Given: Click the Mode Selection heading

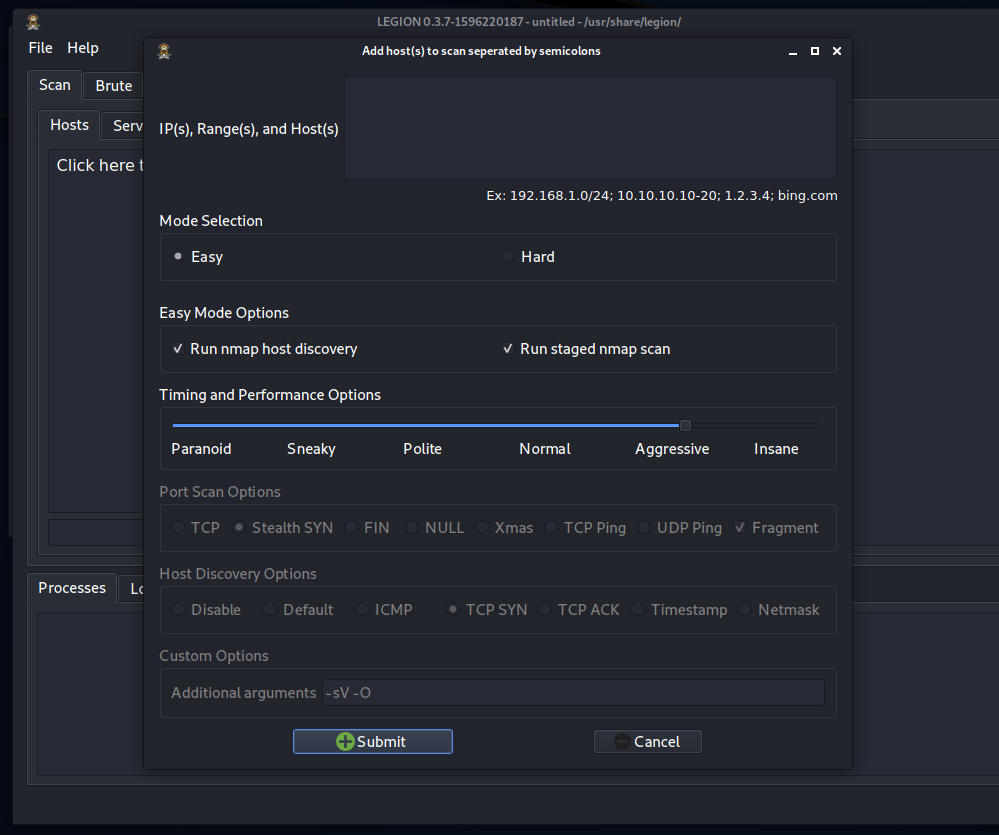Looking at the screenshot, I should pos(211,220).
